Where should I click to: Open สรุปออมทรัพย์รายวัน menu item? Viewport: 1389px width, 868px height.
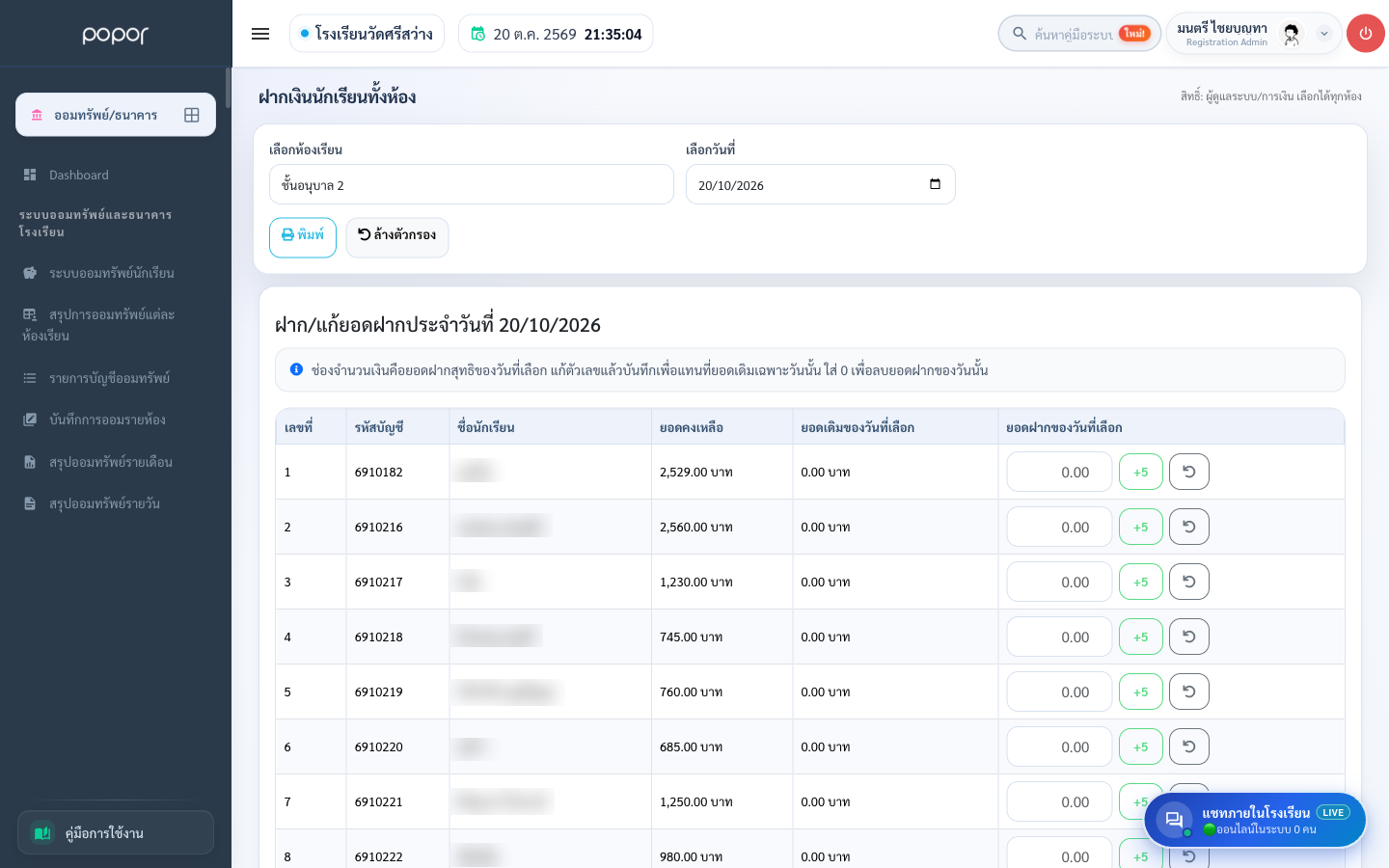(104, 503)
